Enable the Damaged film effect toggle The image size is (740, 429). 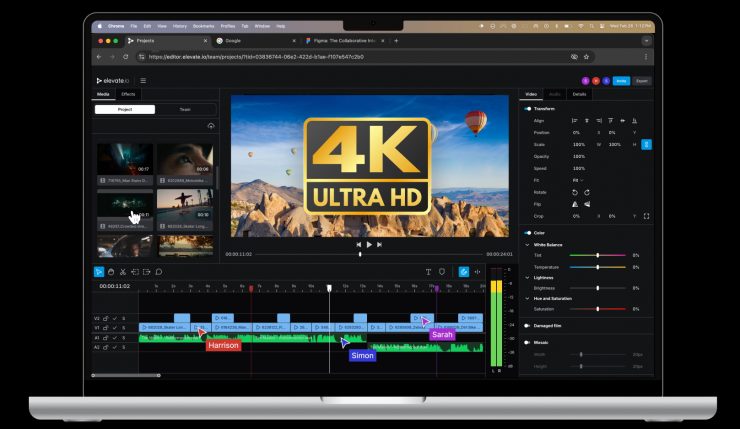pyautogui.click(x=527, y=325)
